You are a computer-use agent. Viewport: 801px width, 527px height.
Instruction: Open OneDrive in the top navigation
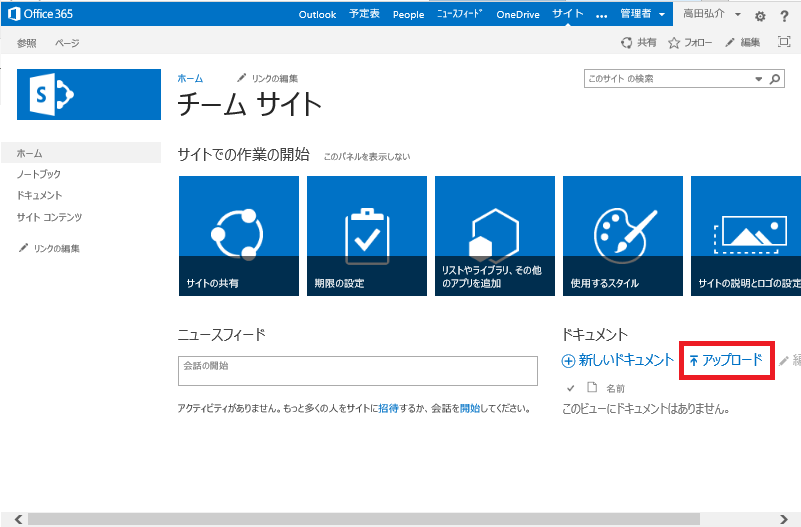(x=517, y=14)
